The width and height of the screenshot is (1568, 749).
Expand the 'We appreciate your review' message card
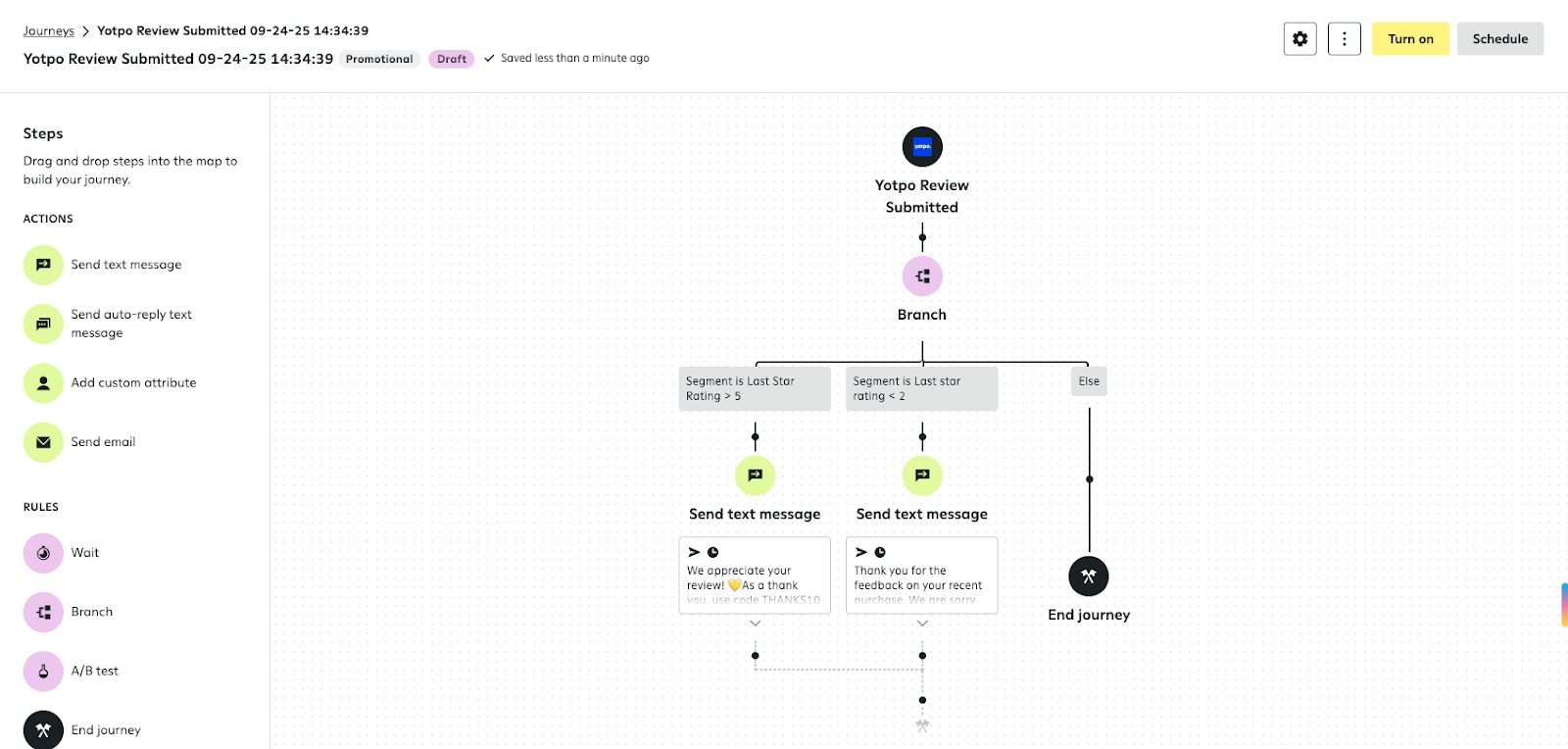coord(755,624)
